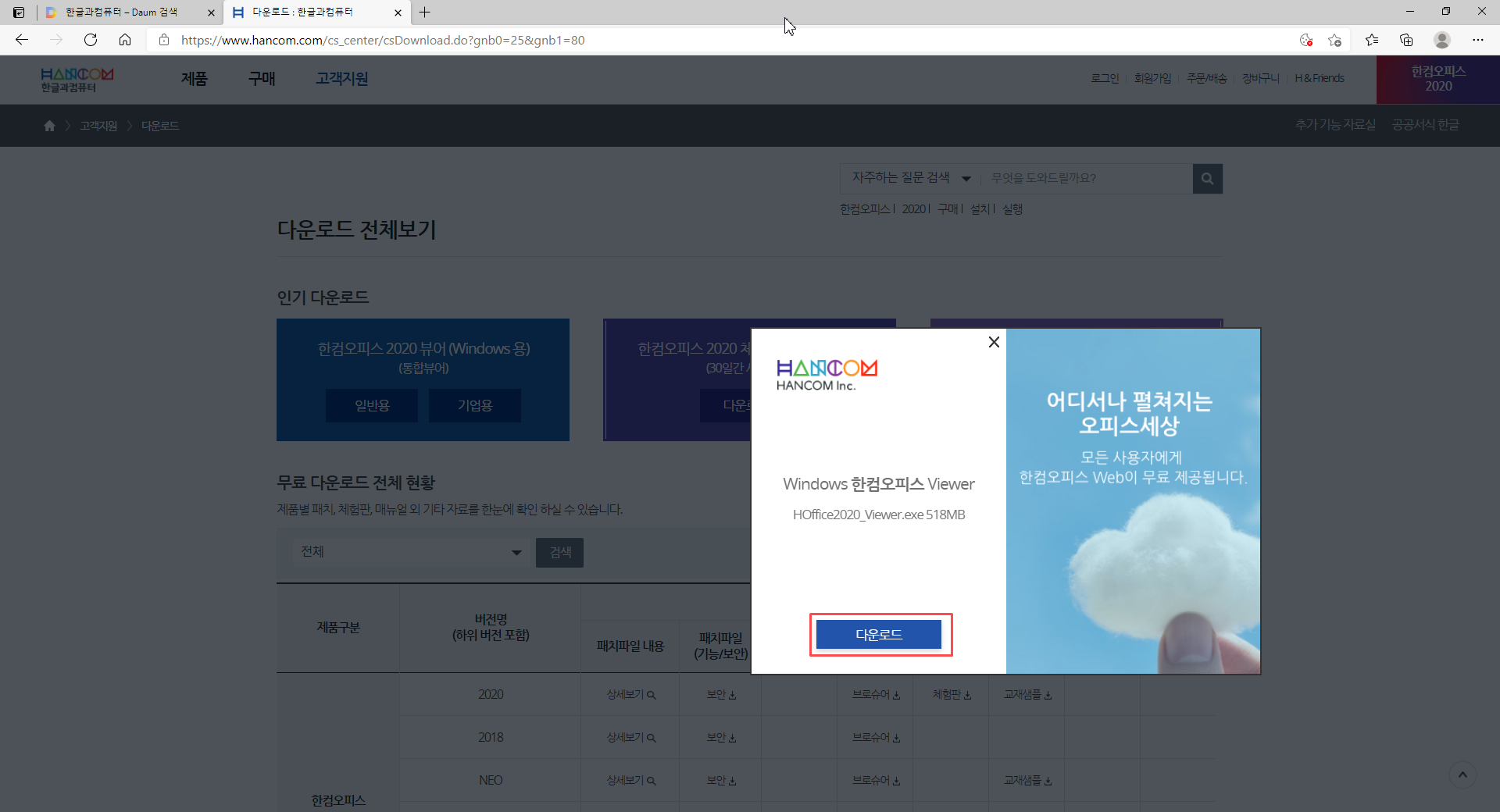The image size is (1500, 812).
Task: Click the 로그인 link
Action: [x=1105, y=78]
